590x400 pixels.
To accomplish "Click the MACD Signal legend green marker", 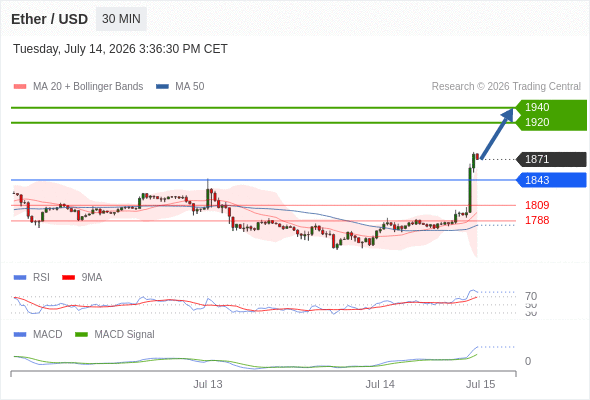I will [x=81, y=335].
